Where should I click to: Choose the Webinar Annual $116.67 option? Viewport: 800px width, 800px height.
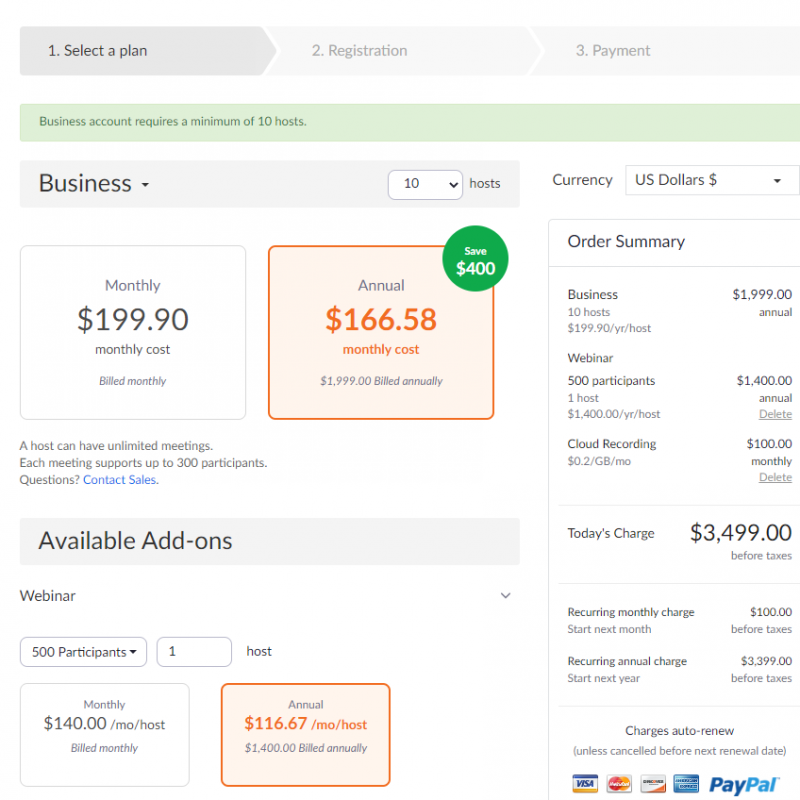[x=306, y=735]
